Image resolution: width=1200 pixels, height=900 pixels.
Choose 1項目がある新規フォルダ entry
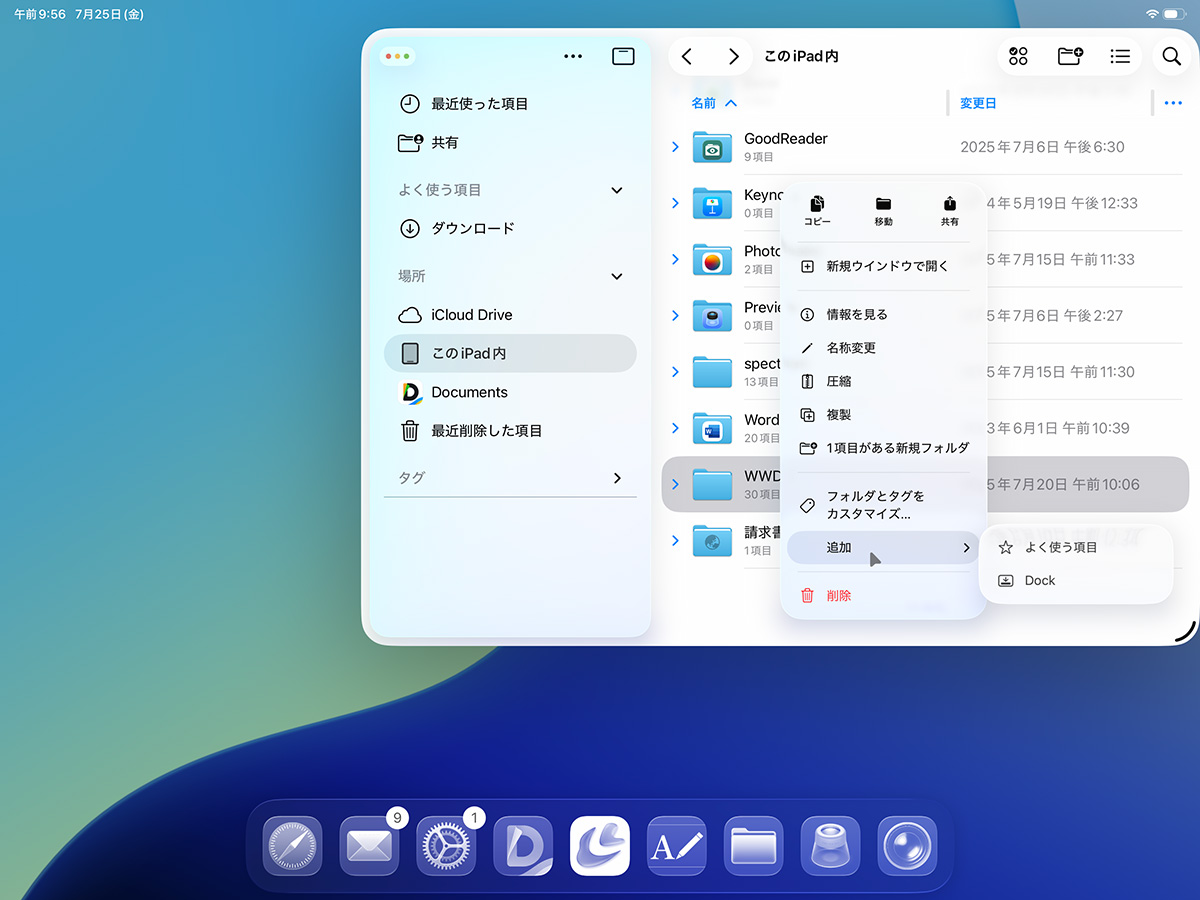884,448
